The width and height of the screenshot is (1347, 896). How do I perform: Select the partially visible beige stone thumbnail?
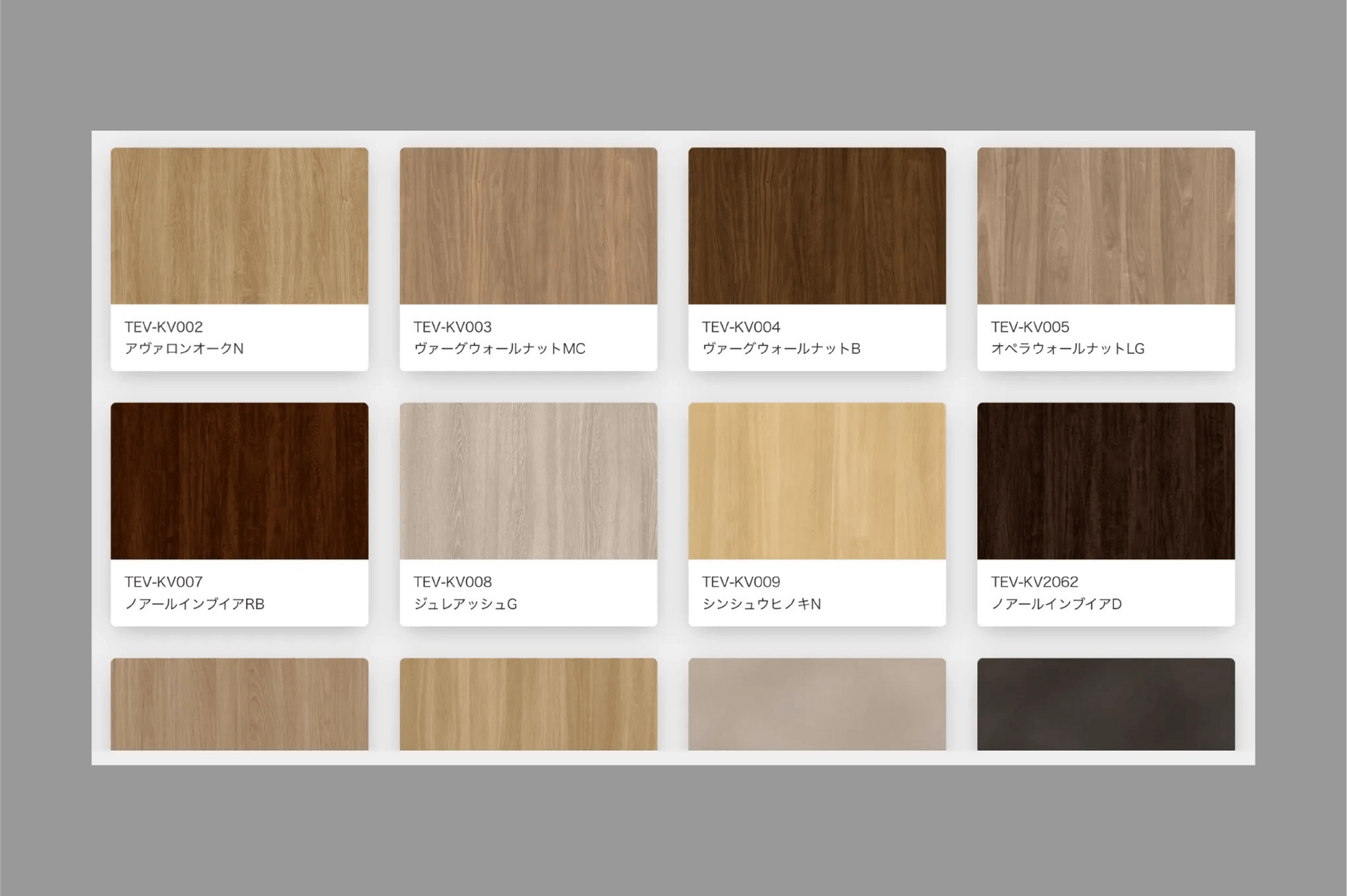click(x=817, y=704)
